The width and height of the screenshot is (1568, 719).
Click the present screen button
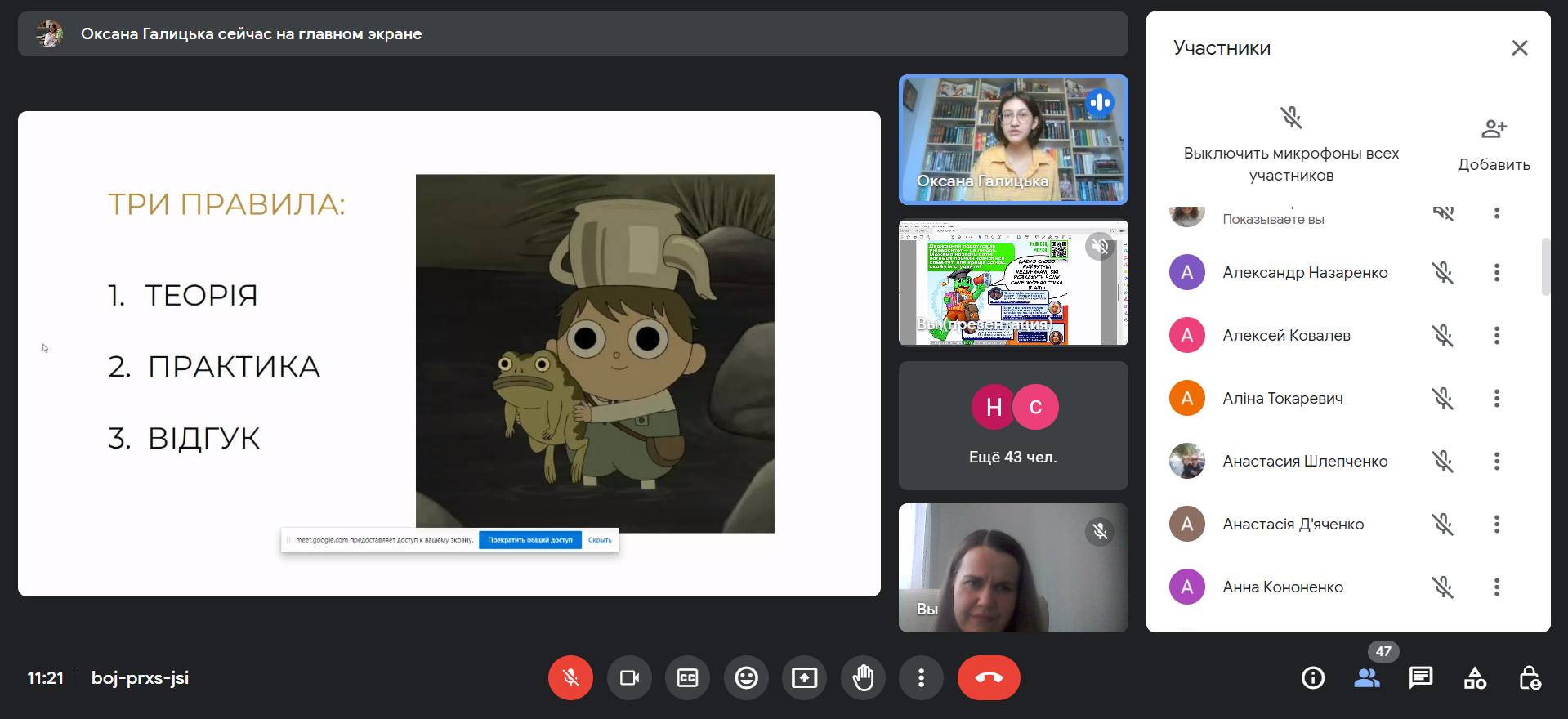coord(805,677)
